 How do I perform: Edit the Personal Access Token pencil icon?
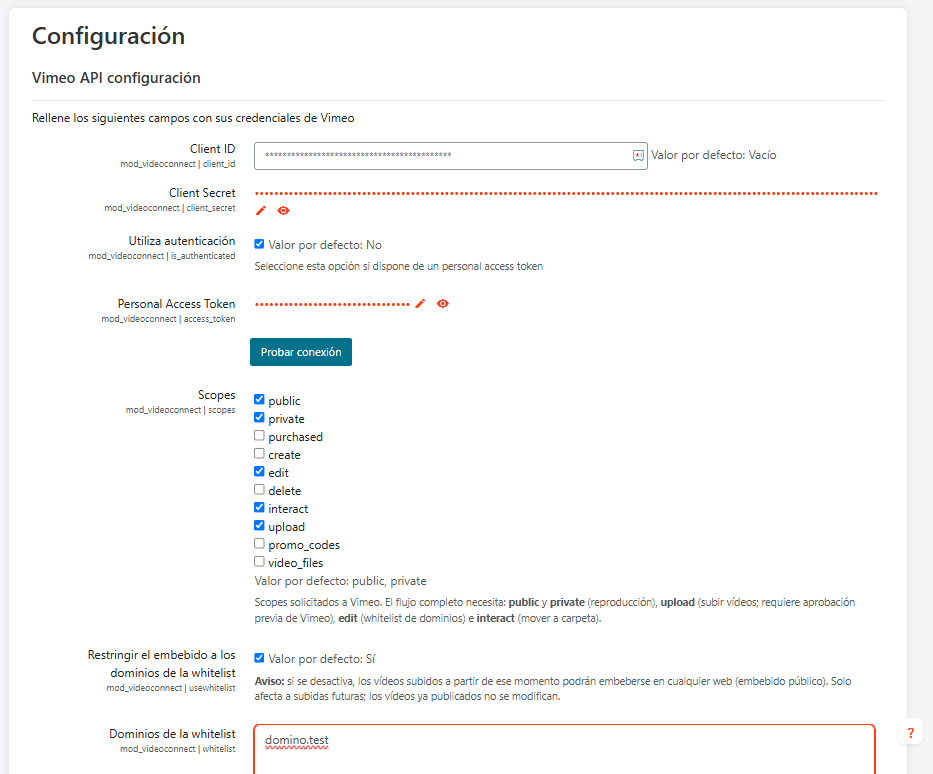(420, 303)
